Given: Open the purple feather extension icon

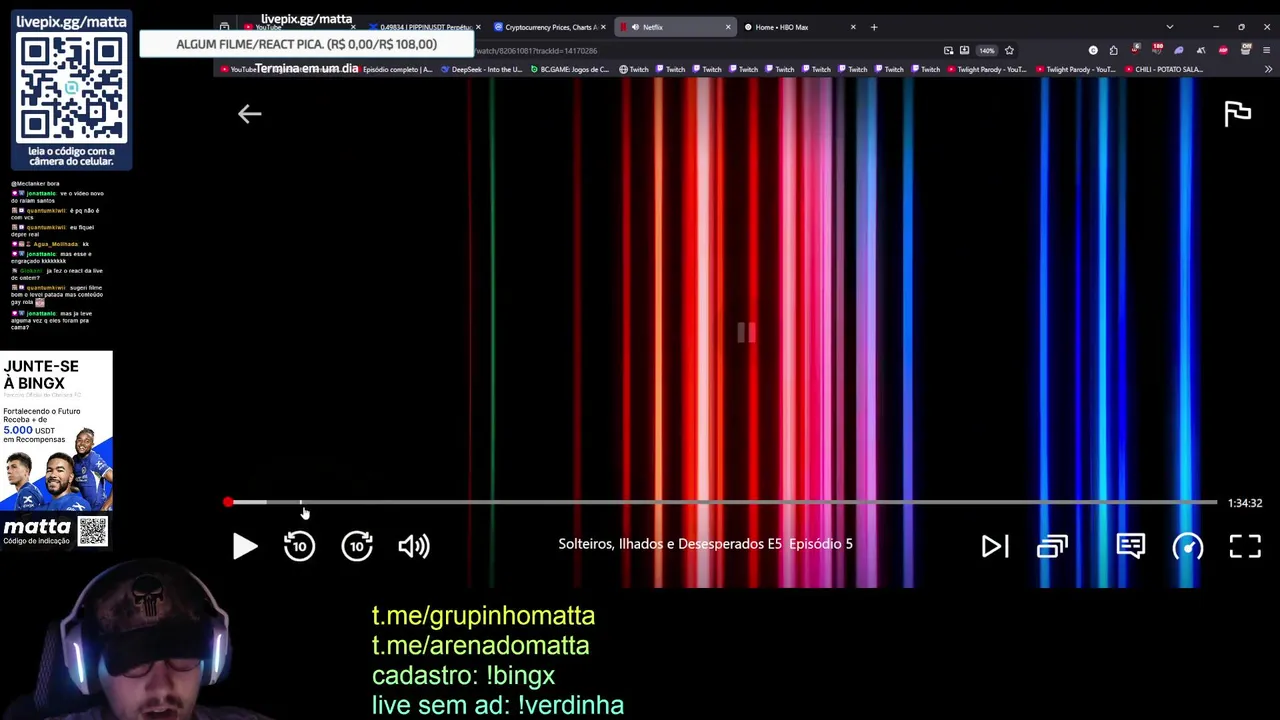Looking at the screenshot, I should tap(1179, 50).
